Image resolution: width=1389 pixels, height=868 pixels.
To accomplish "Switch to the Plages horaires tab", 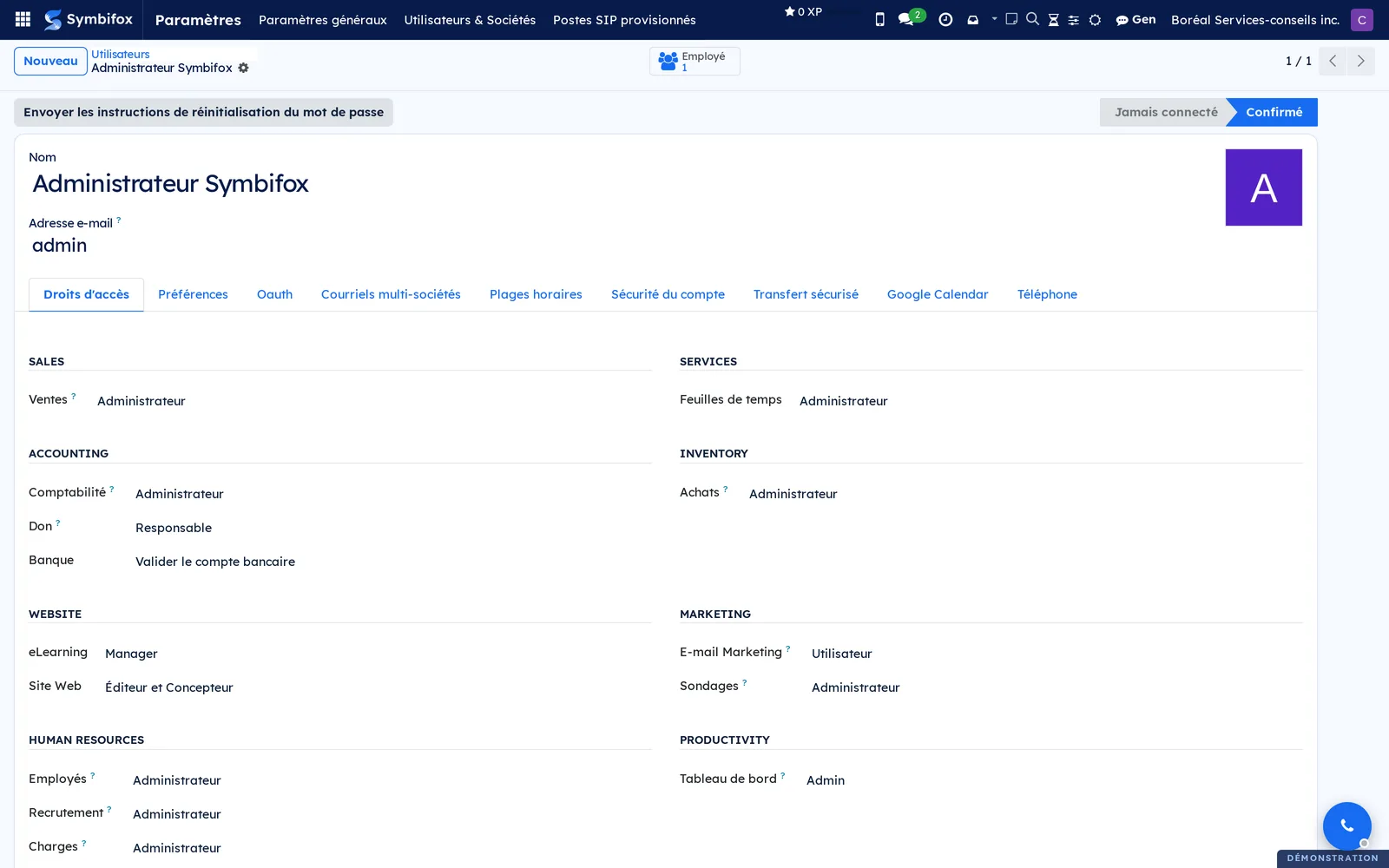I will tap(536, 294).
